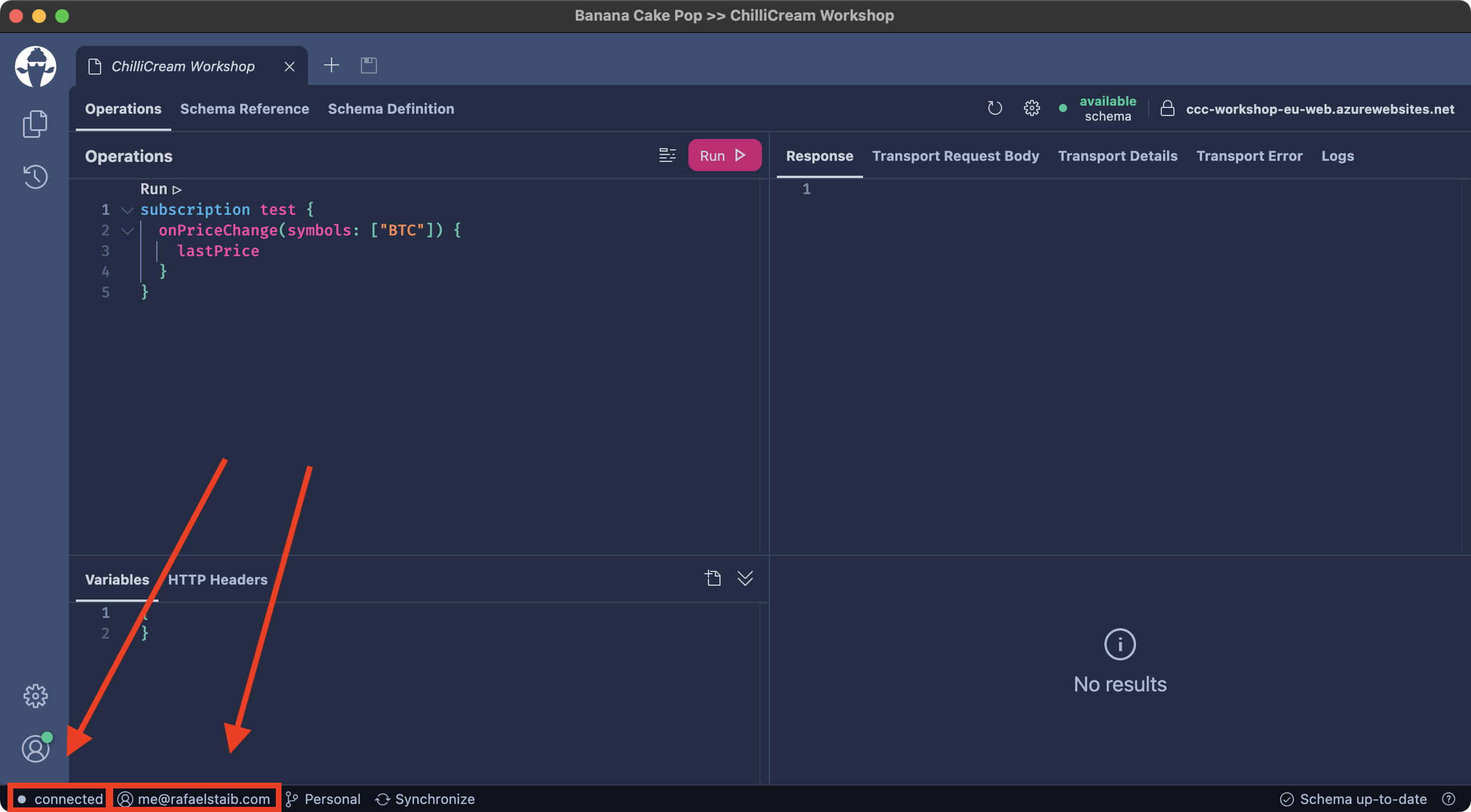1471x812 pixels.
Task: Switch to the Operations tab
Action: (123, 109)
